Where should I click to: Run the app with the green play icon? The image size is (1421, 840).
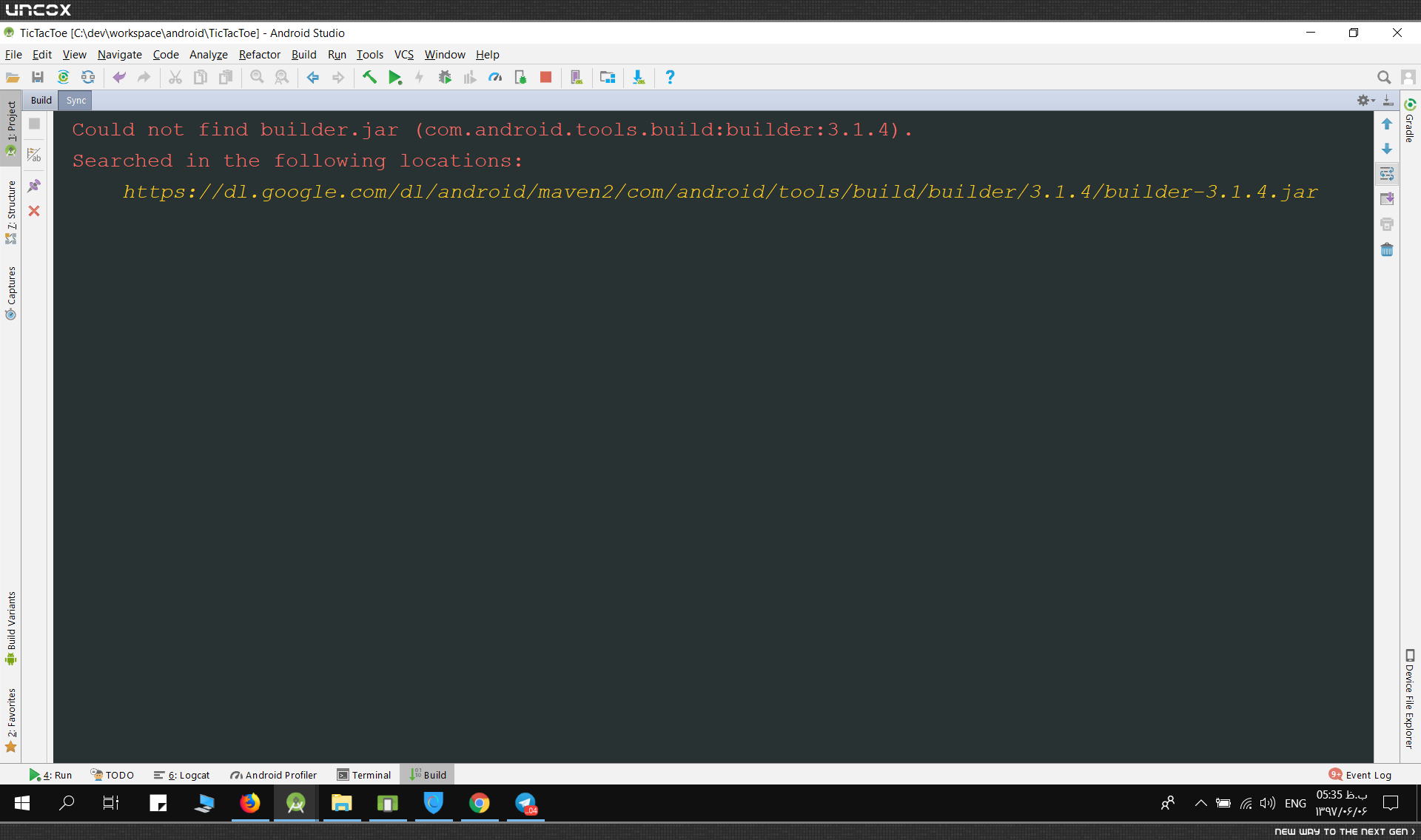click(394, 77)
